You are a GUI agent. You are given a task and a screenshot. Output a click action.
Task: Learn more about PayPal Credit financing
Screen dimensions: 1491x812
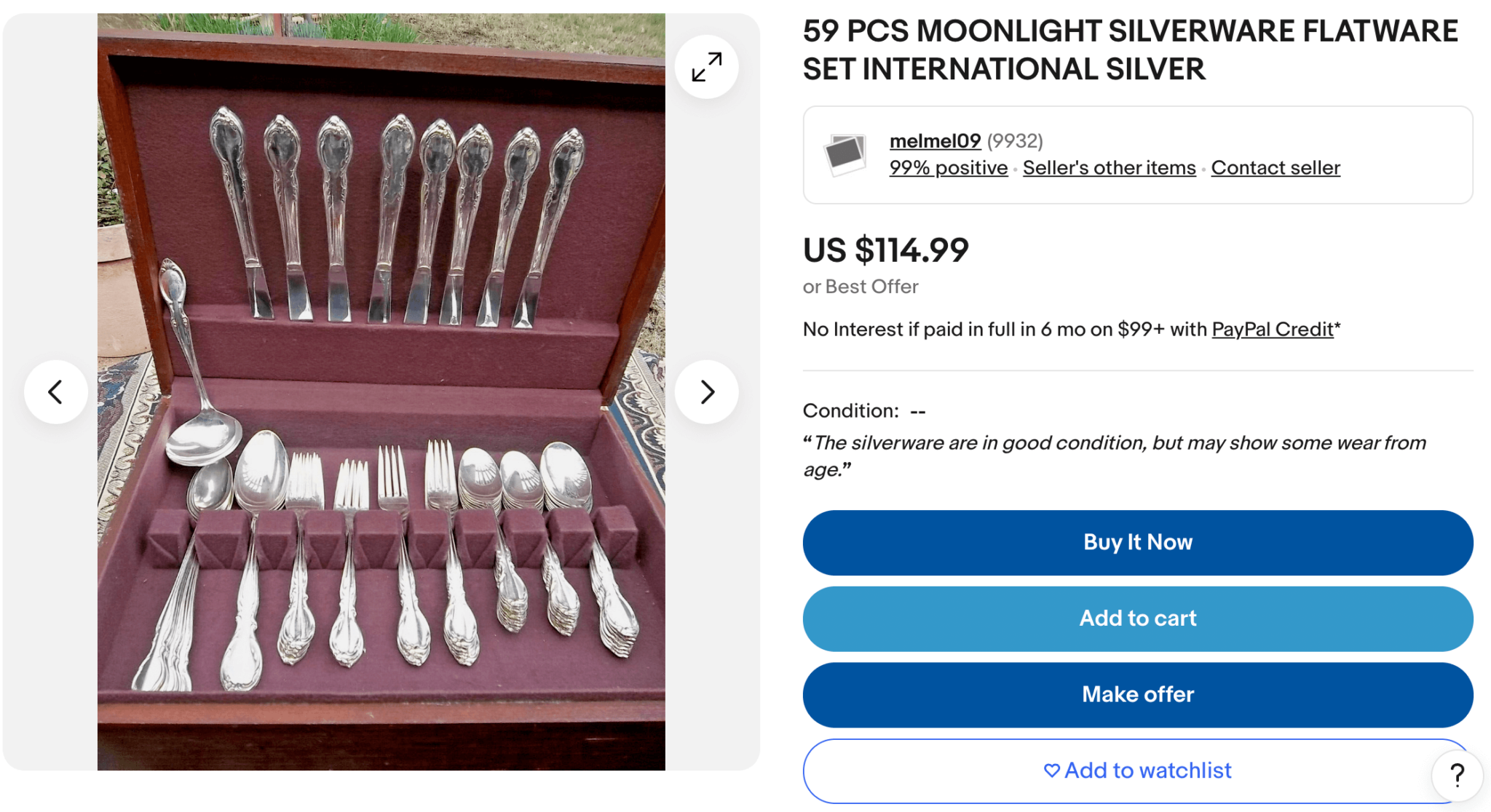pyautogui.click(x=1273, y=329)
